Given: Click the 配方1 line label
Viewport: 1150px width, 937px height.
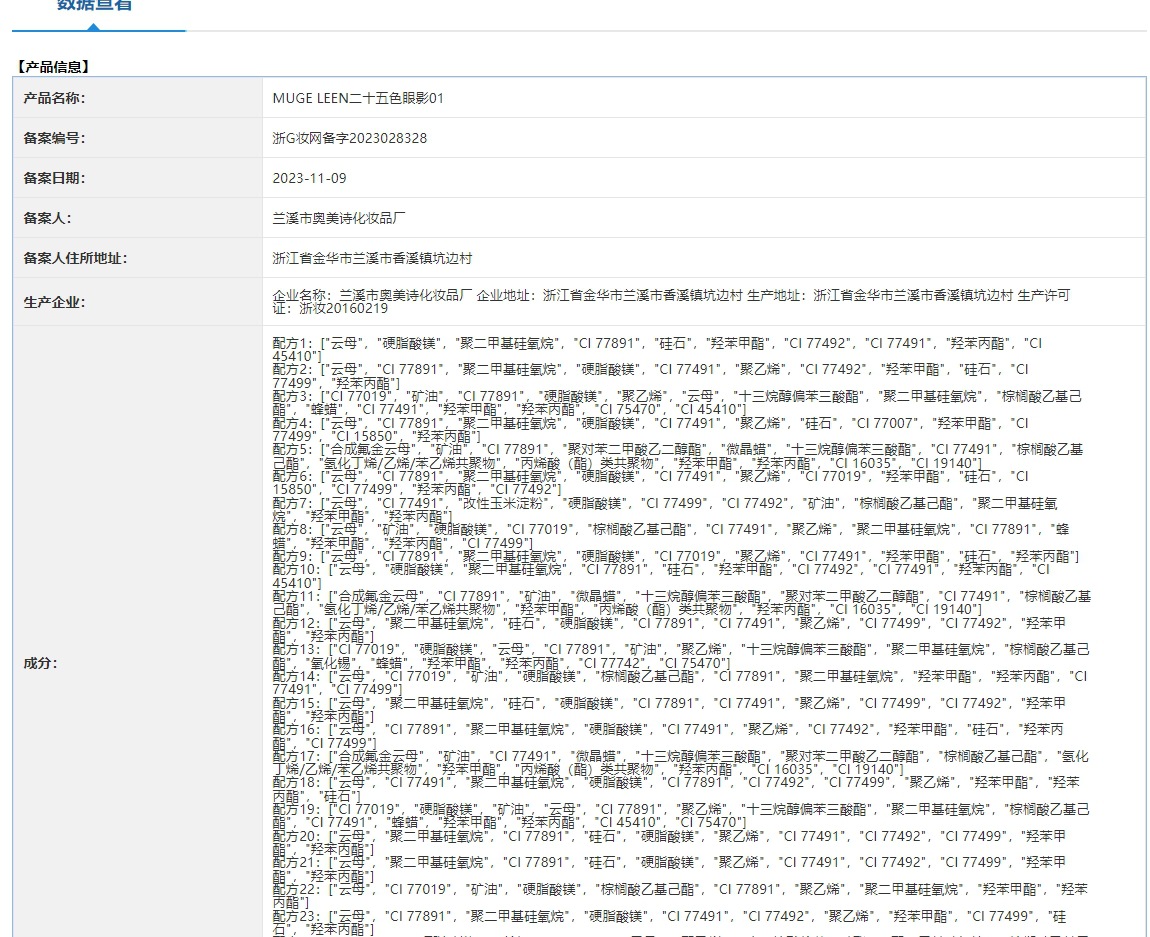Looking at the screenshot, I should click(x=293, y=343).
